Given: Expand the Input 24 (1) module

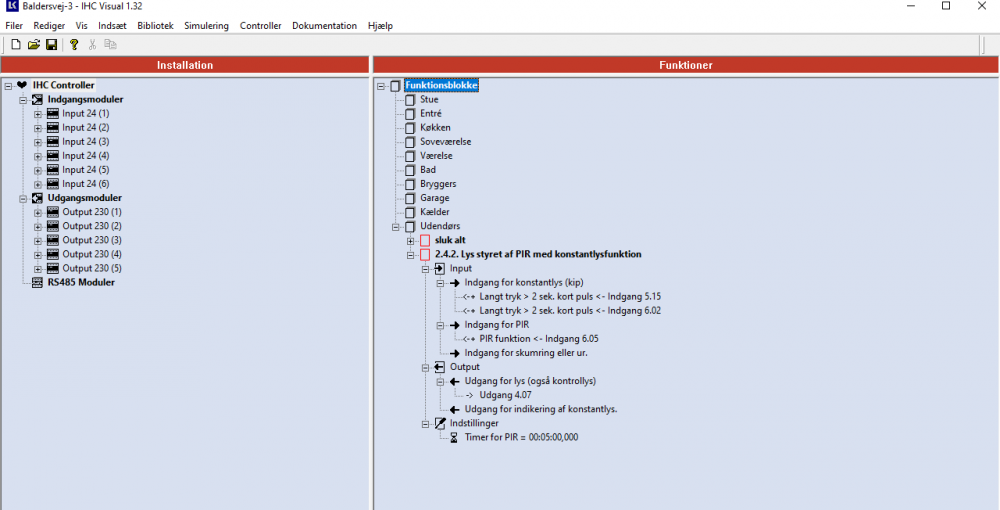Looking at the screenshot, I should [38, 114].
